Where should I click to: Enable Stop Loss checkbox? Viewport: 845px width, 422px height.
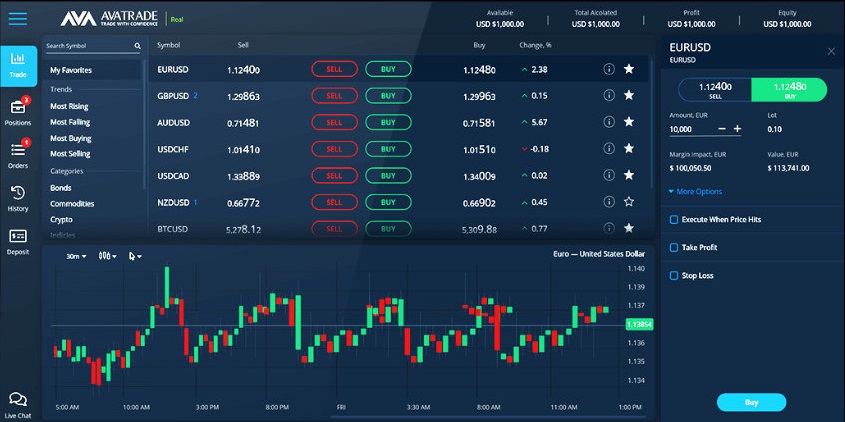pyautogui.click(x=674, y=275)
